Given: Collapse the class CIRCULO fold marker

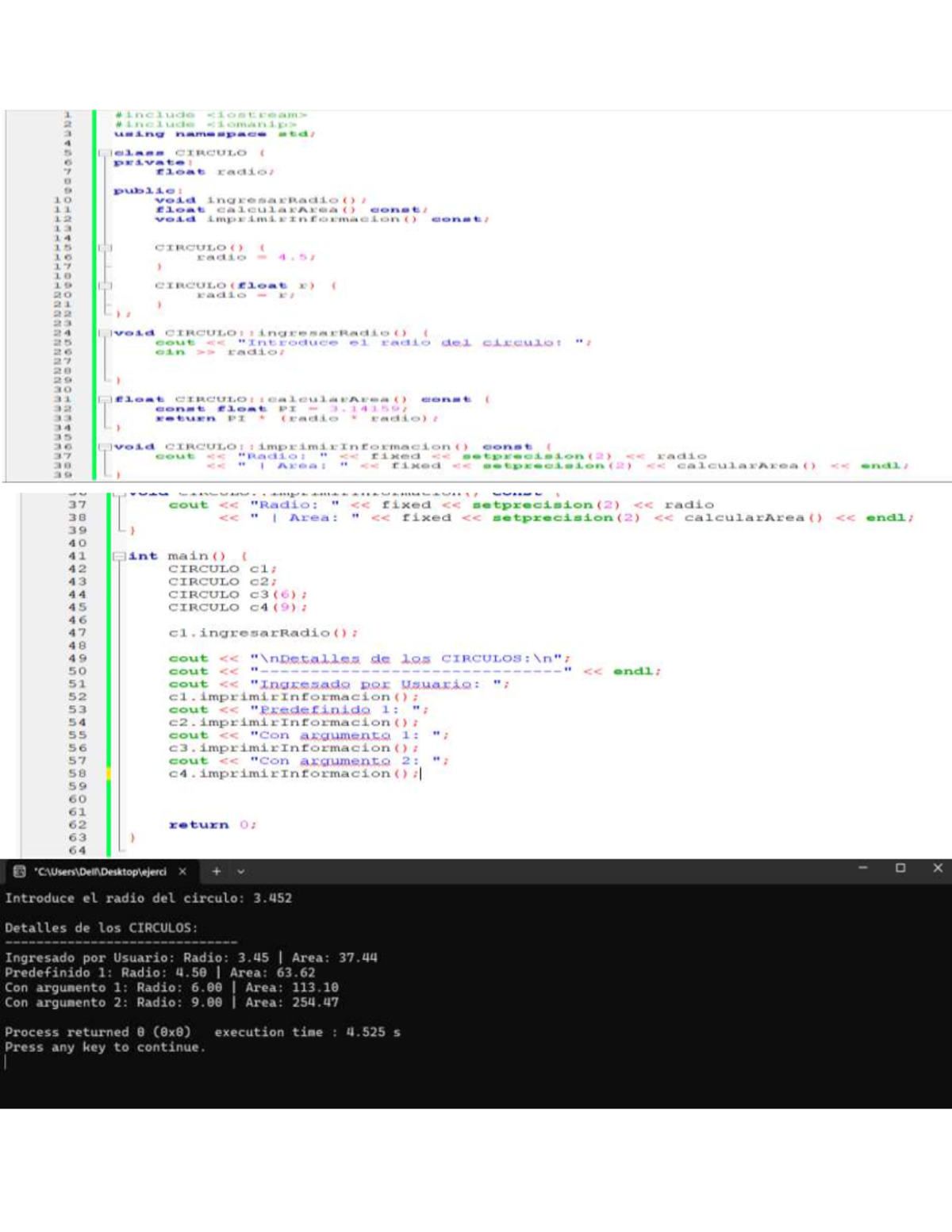Looking at the screenshot, I should tap(104, 153).
